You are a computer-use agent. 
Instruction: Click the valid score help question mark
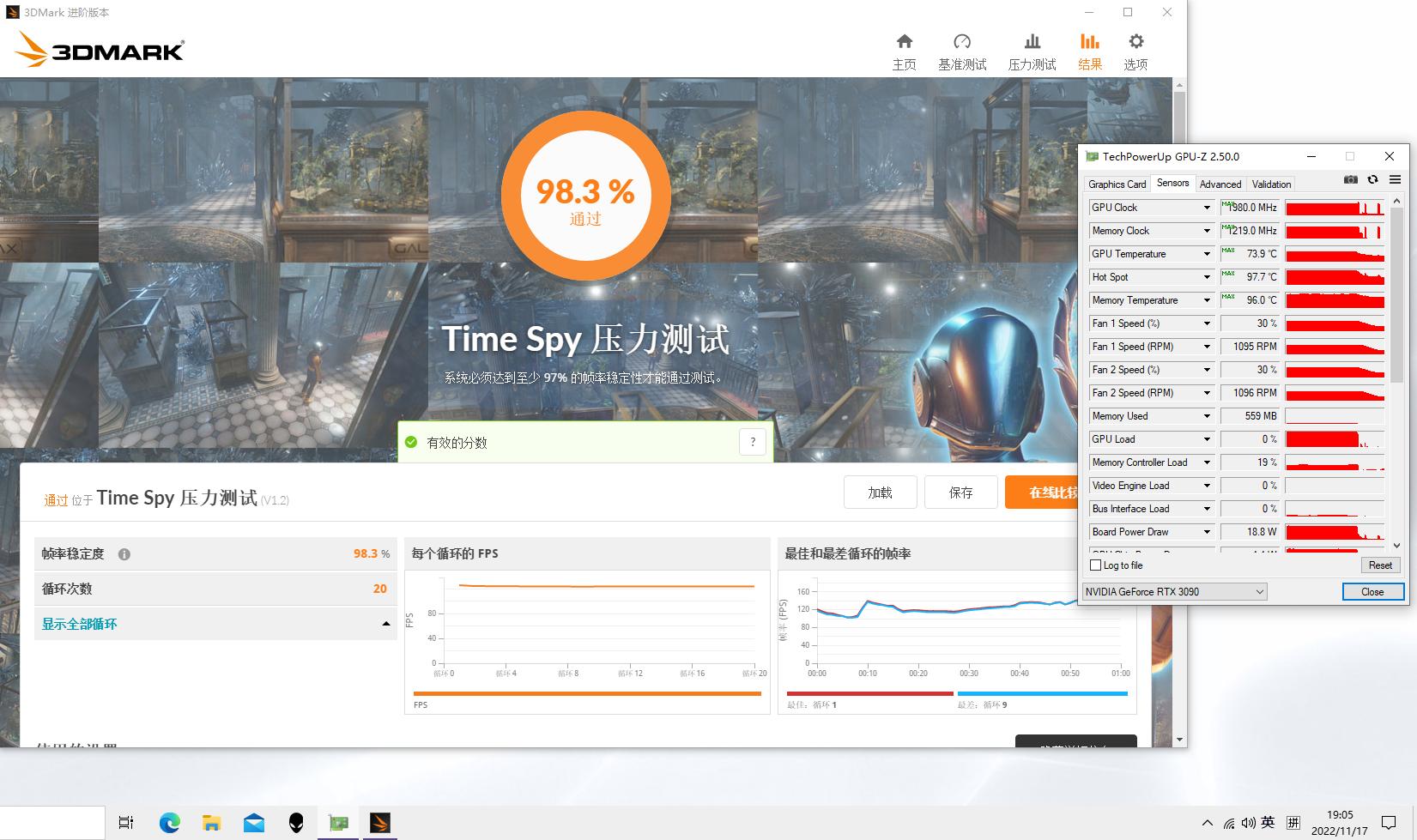(x=753, y=442)
